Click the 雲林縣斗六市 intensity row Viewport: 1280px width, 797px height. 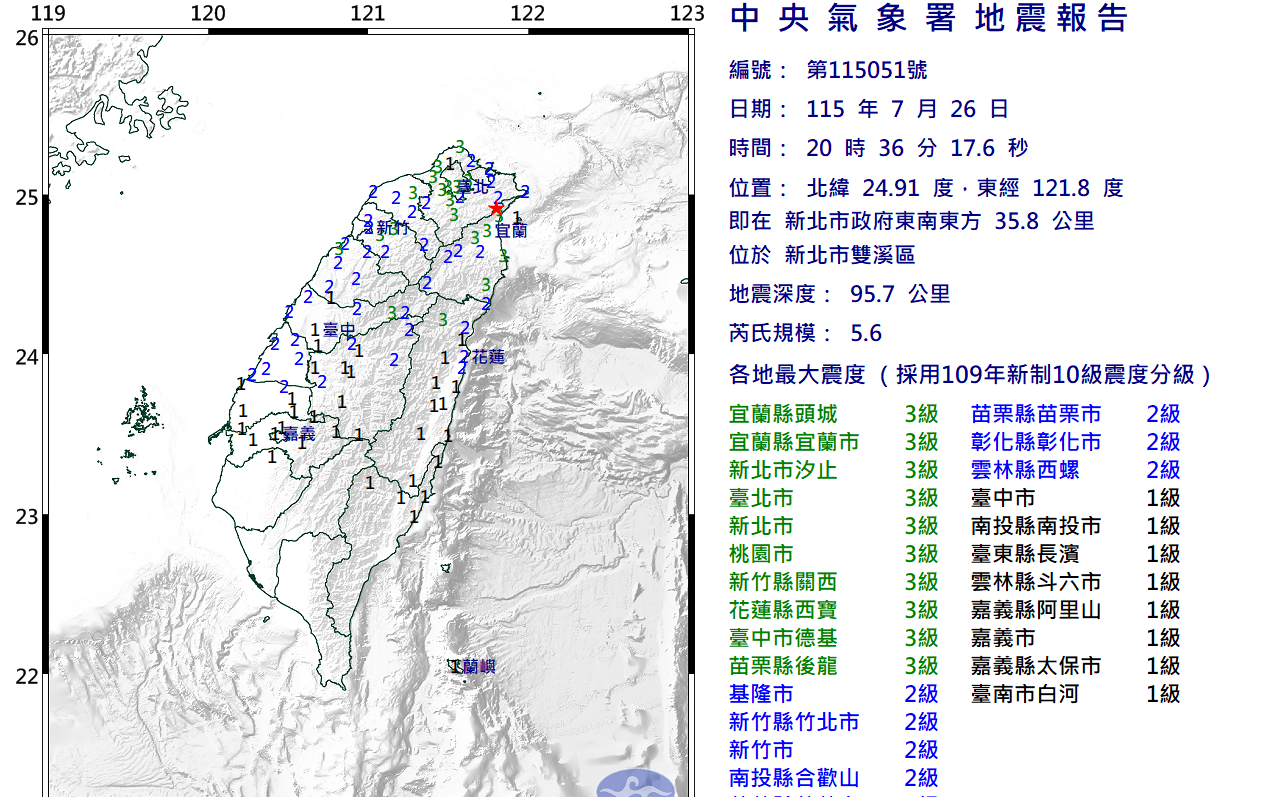point(1076,582)
